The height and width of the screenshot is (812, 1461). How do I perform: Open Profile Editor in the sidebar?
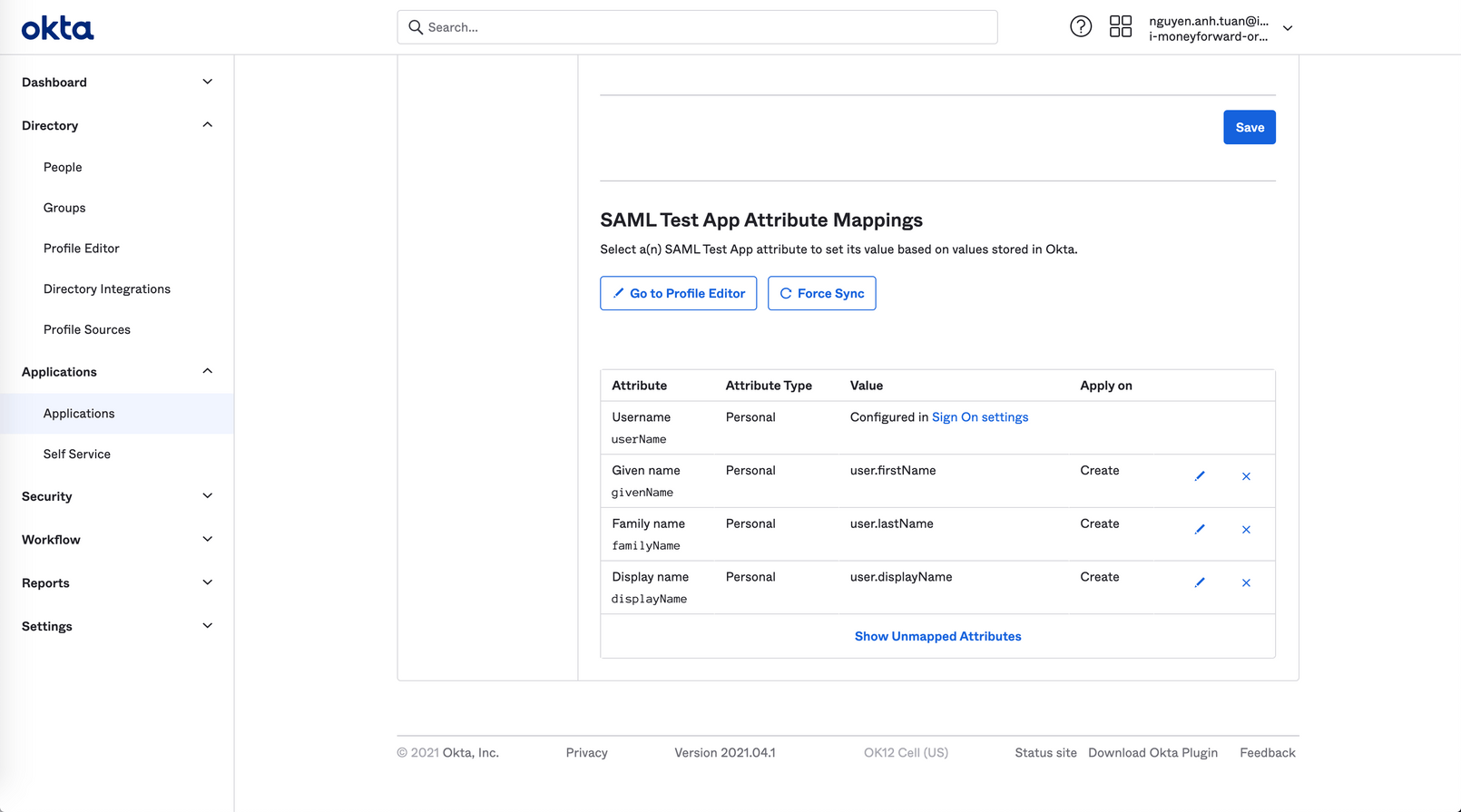coord(82,249)
